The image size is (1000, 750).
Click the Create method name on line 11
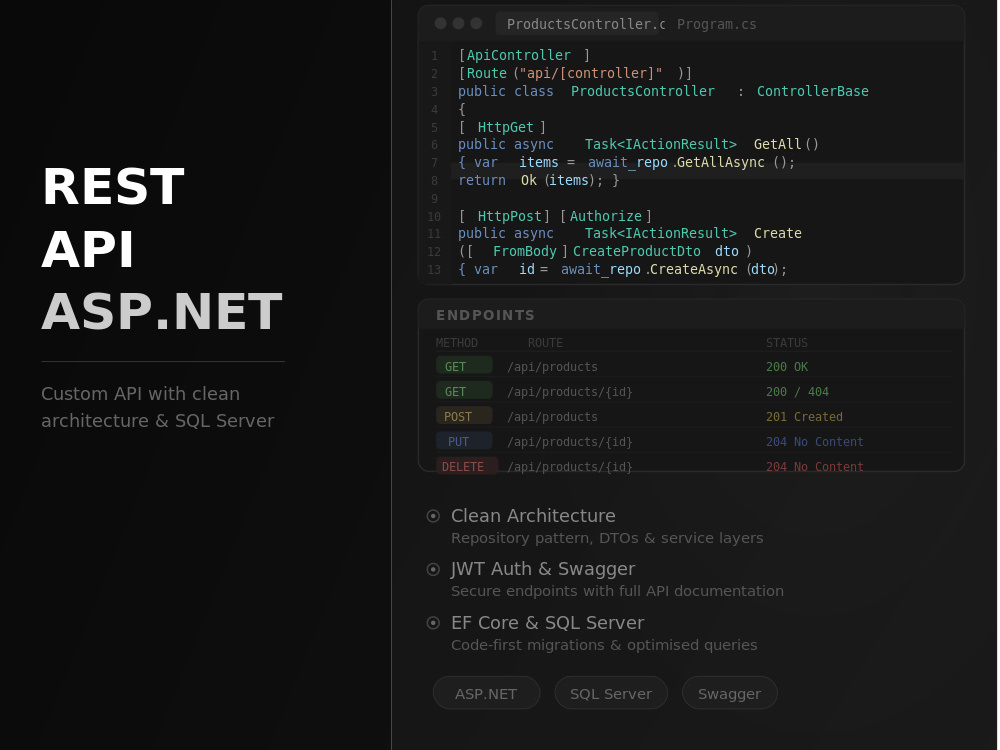point(777,233)
